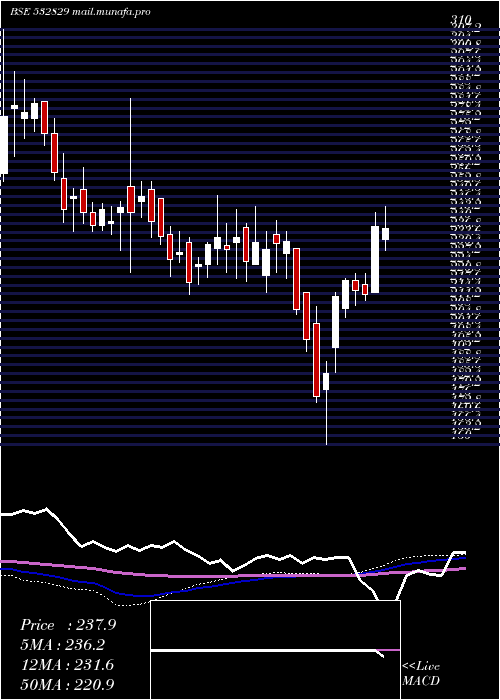
Task: Click inside the MACD indicator box
Action: click(x=275, y=650)
